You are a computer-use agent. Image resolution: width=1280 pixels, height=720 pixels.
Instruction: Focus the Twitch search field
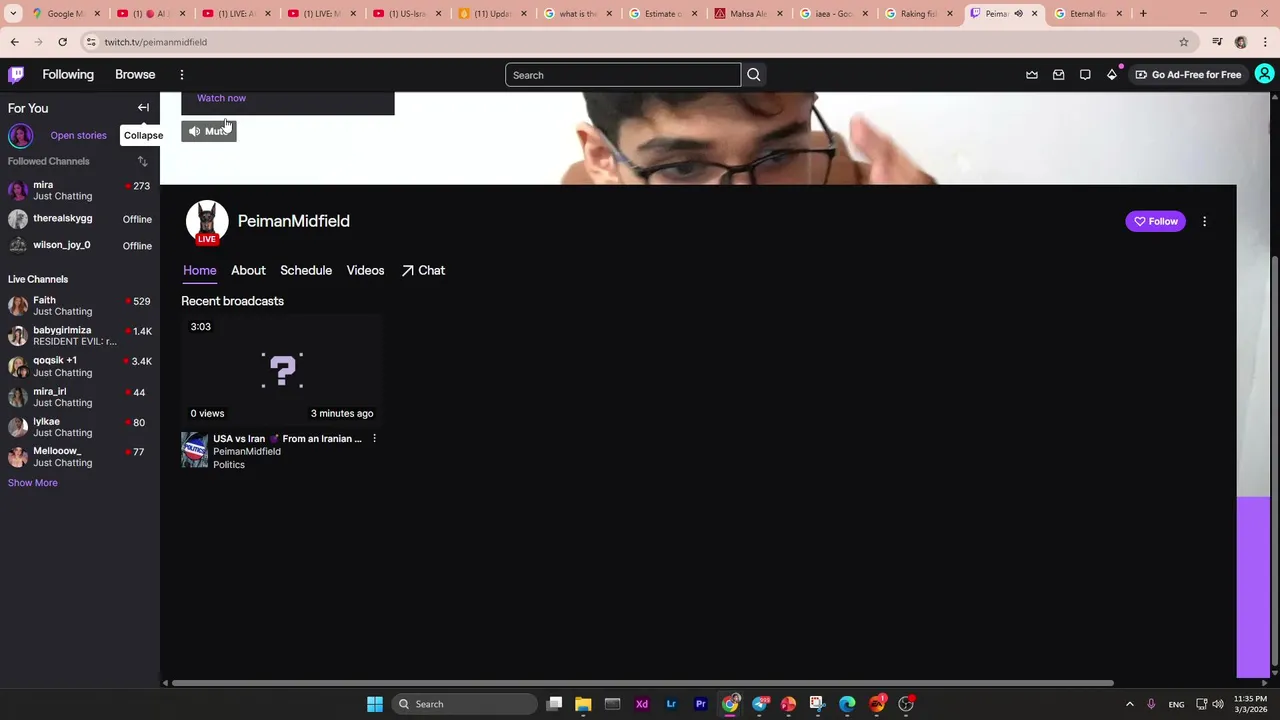point(623,75)
